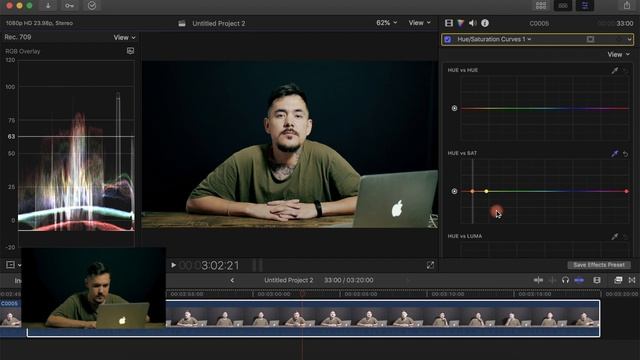
Task: Open the Share export icon
Action: 627,6
